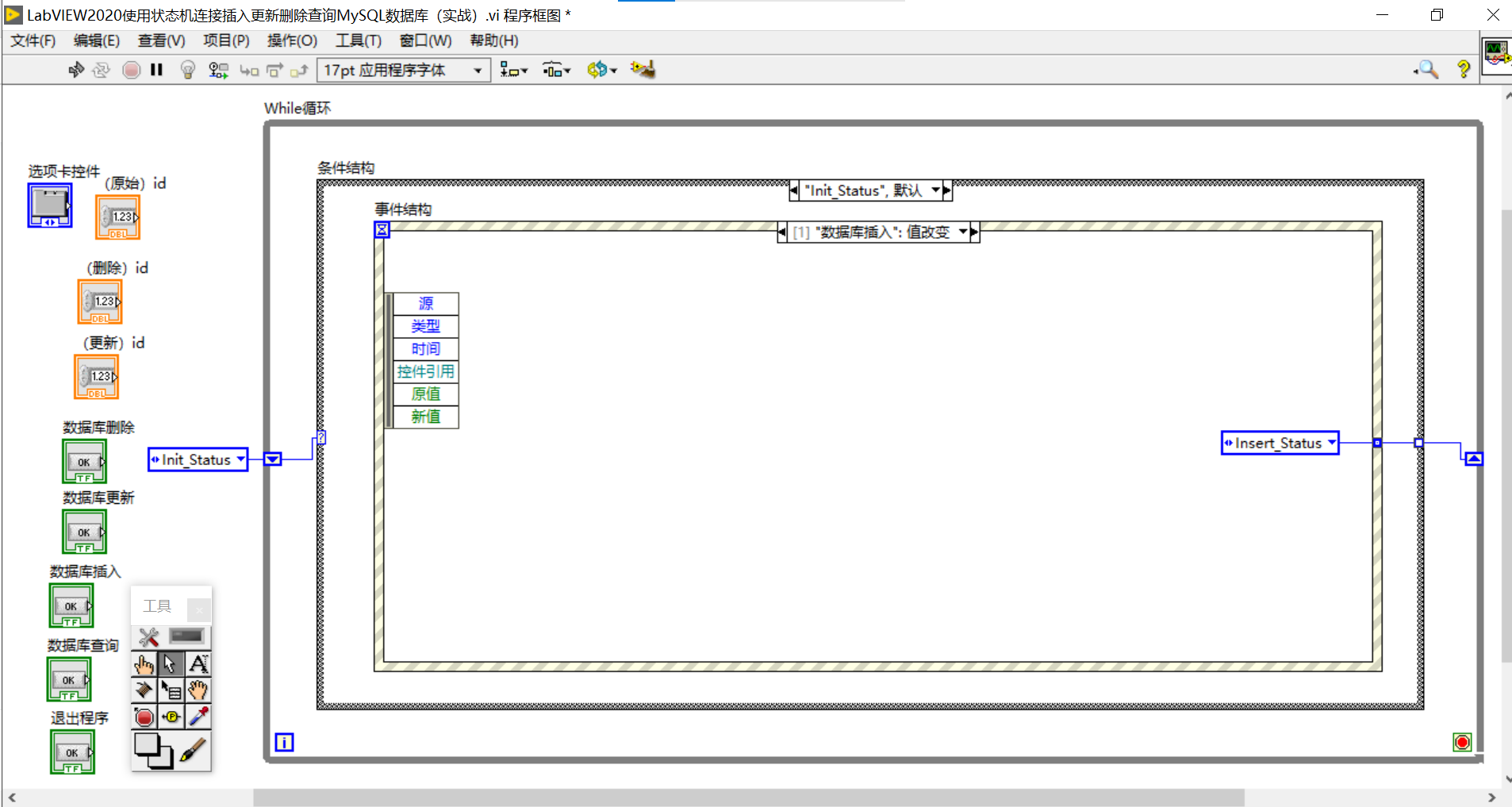Image resolution: width=1512 pixels, height=807 pixels.
Task: Select the Connect Wire spool tool
Action: [x=145, y=690]
